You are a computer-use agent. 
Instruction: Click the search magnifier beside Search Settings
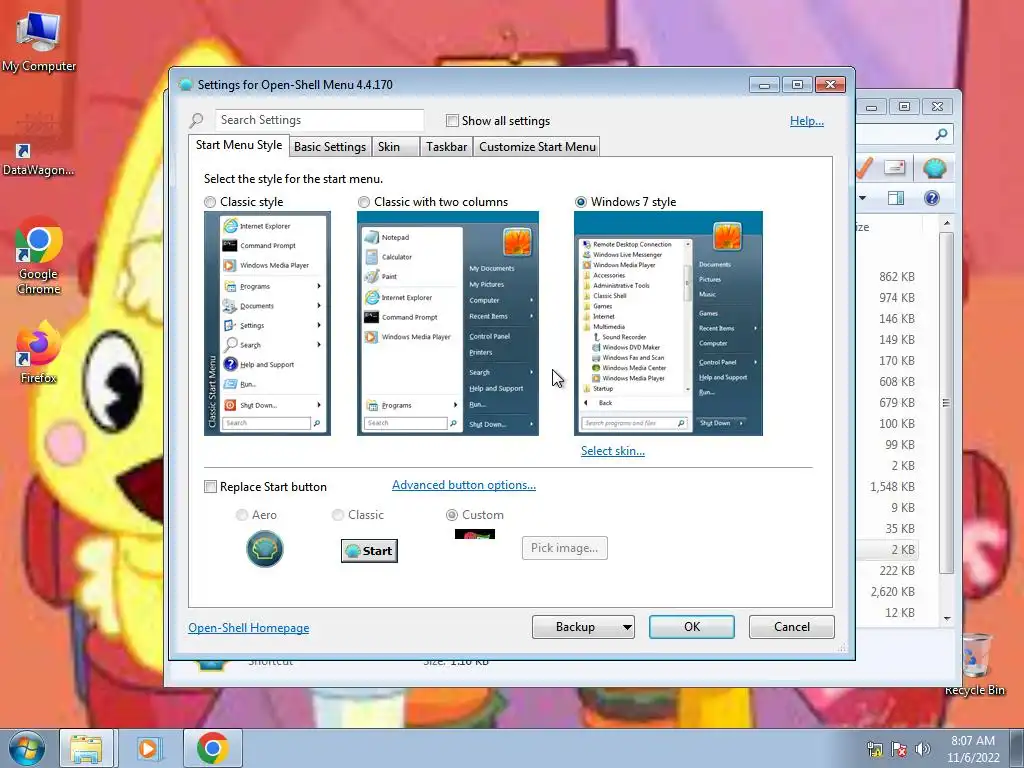pyautogui.click(x=197, y=120)
